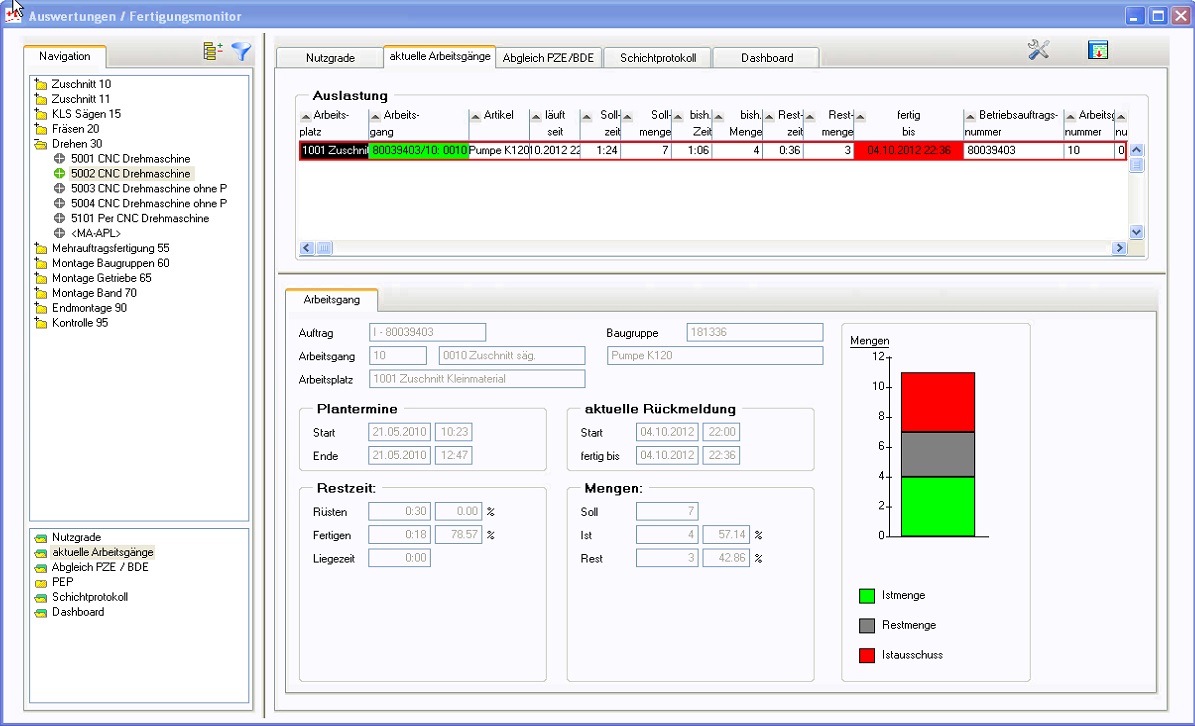Sort by the Artikel column header
This screenshot has width=1195, height=726.
498,123
